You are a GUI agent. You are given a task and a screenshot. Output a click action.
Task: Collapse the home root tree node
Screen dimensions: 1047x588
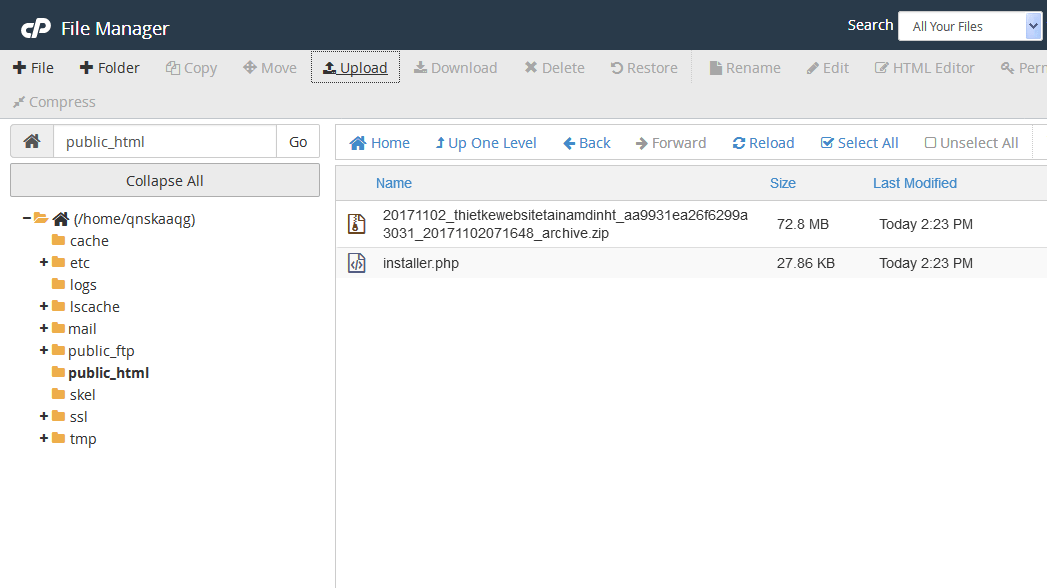coord(26,219)
